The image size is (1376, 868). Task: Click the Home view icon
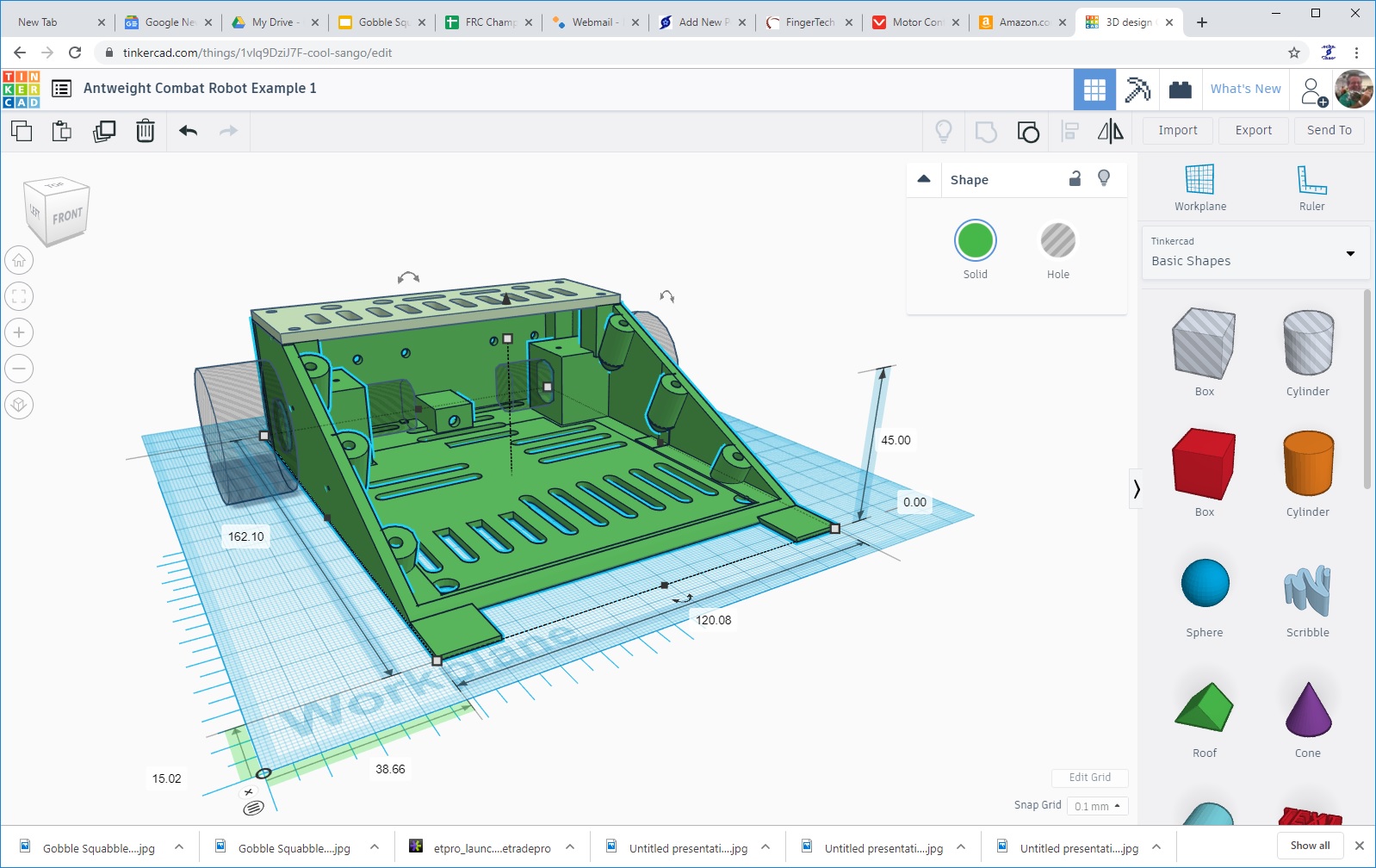coord(19,260)
